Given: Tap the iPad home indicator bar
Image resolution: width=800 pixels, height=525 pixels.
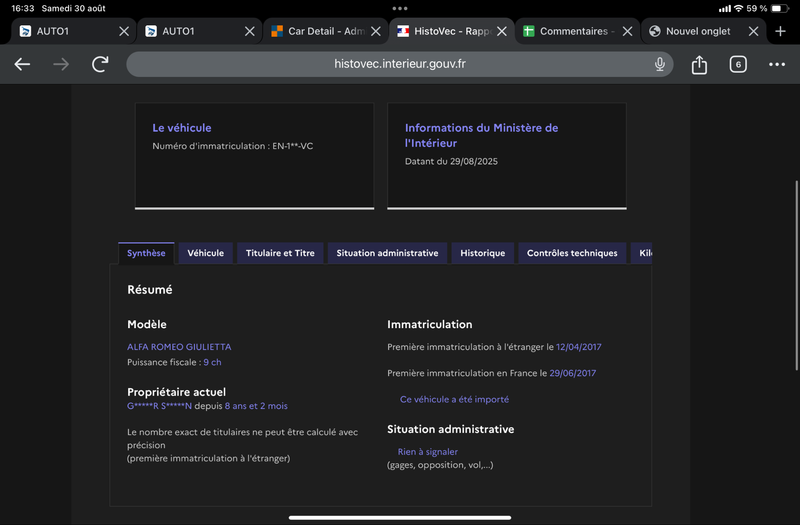Looking at the screenshot, I should pos(400,517).
